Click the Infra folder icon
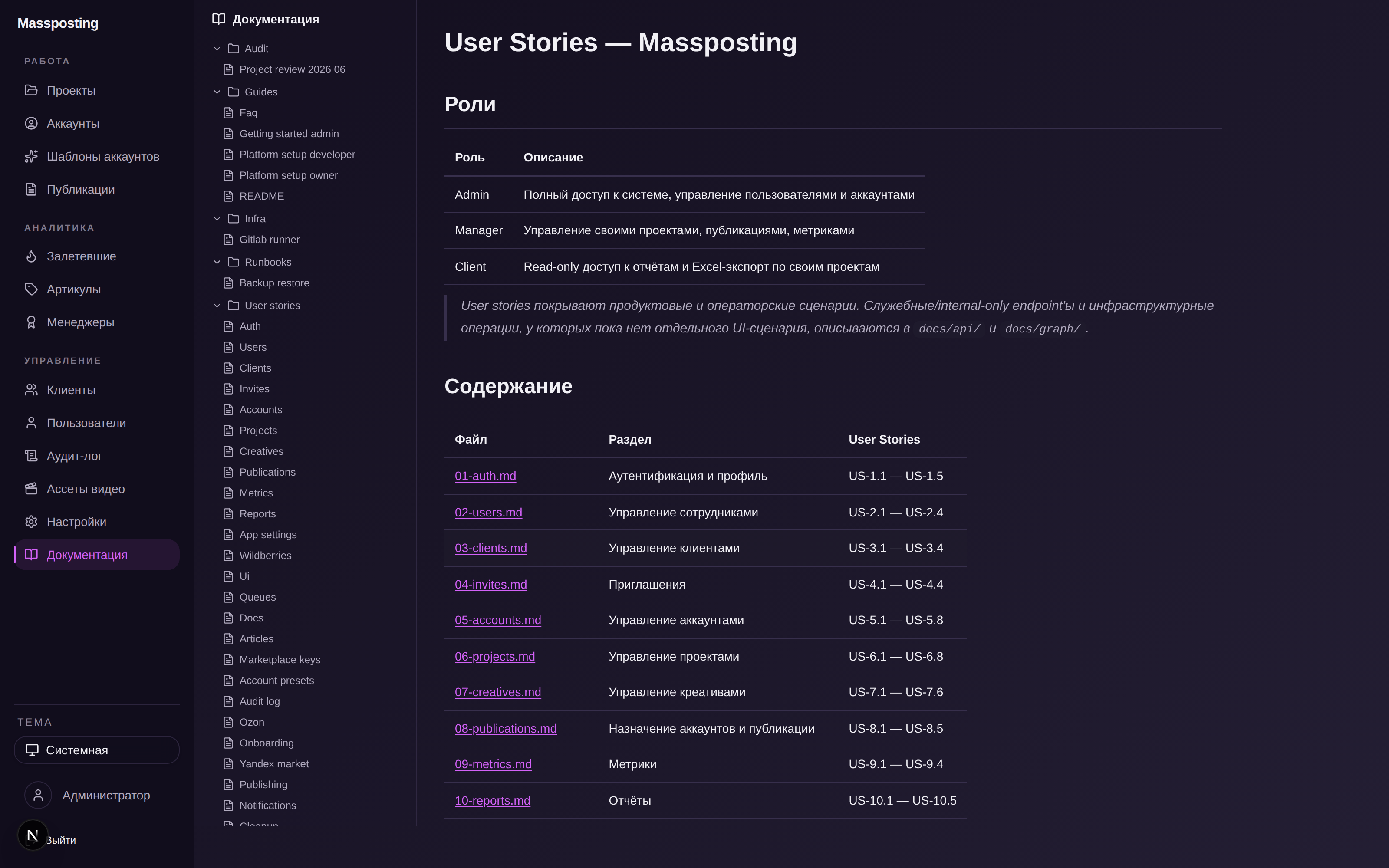 tap(233, 219)
